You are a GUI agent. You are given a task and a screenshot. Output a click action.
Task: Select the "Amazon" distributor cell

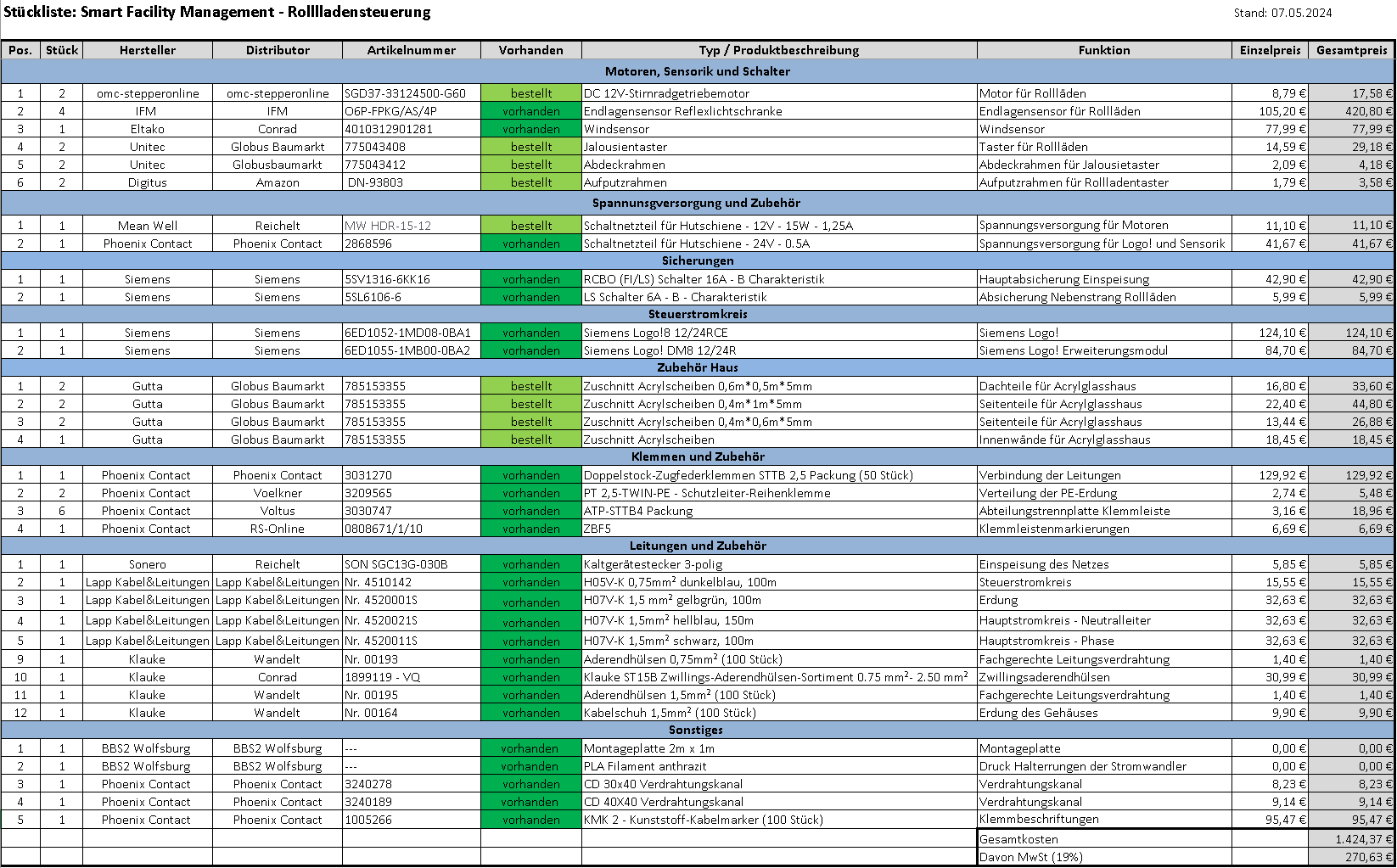278,182
